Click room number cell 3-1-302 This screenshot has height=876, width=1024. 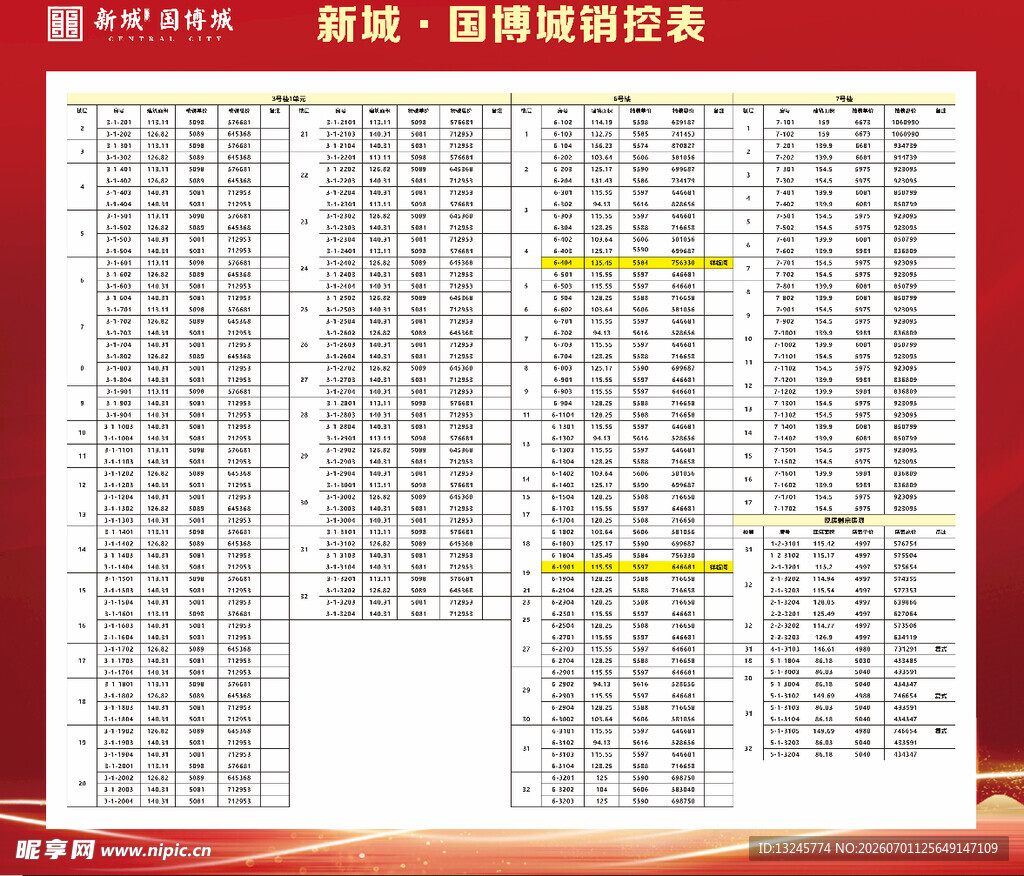(119, 157)
